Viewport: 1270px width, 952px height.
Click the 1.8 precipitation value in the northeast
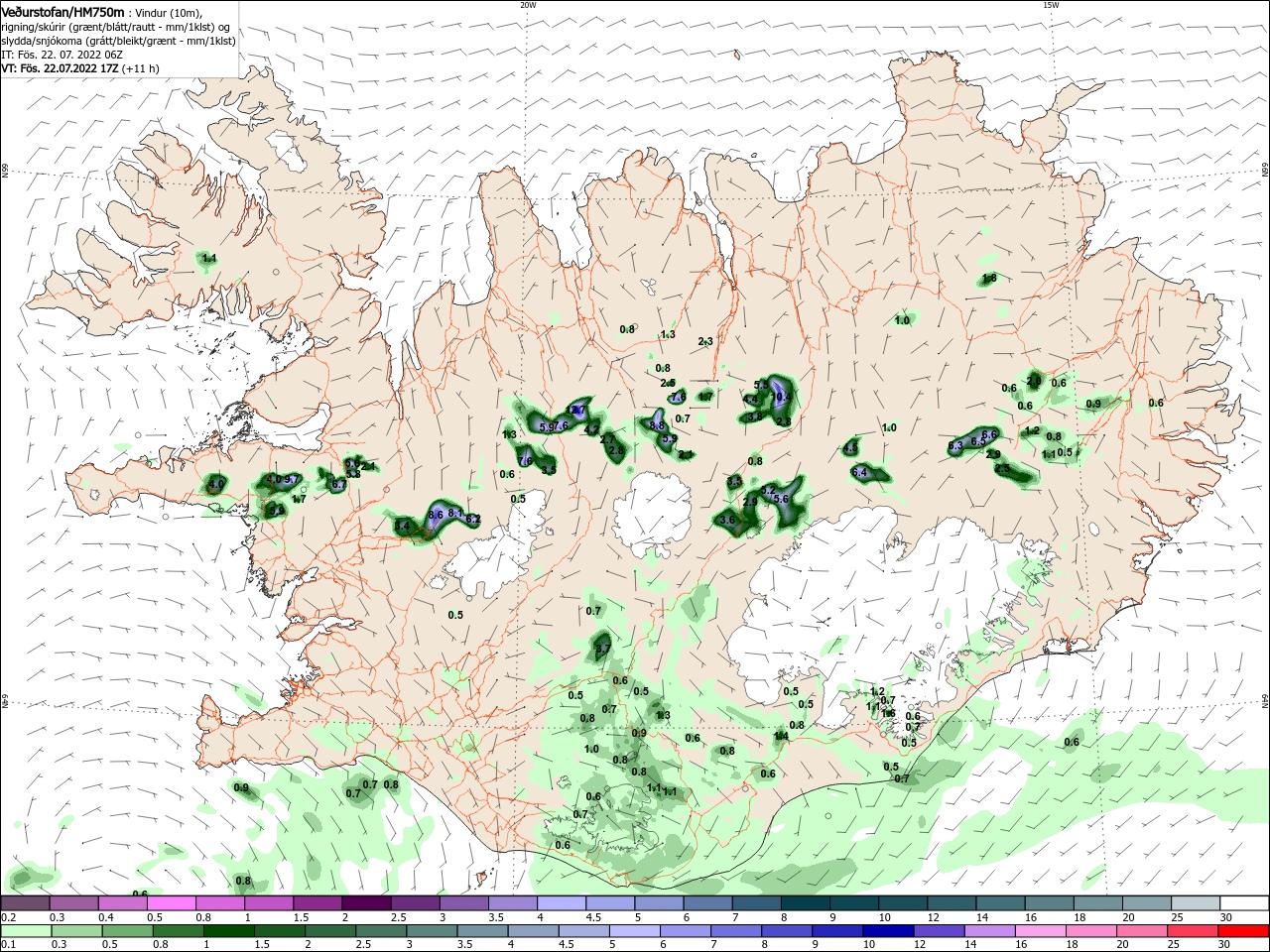[988, 279]
